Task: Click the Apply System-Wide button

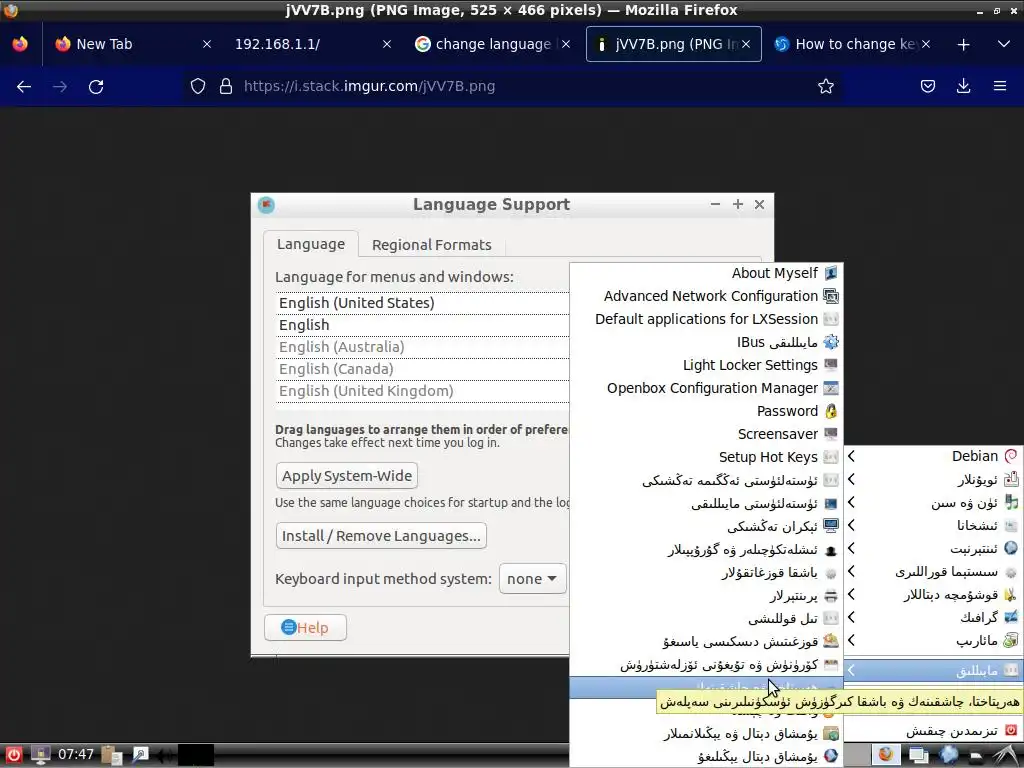Action: click(347, 476)
